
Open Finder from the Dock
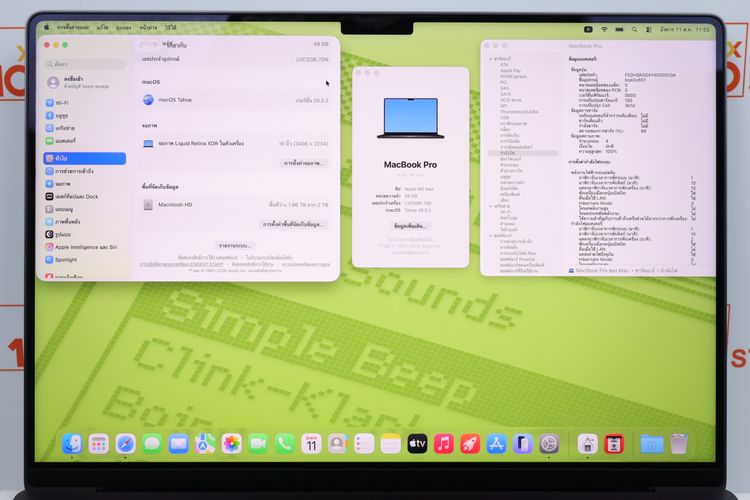tap(72, 444)
